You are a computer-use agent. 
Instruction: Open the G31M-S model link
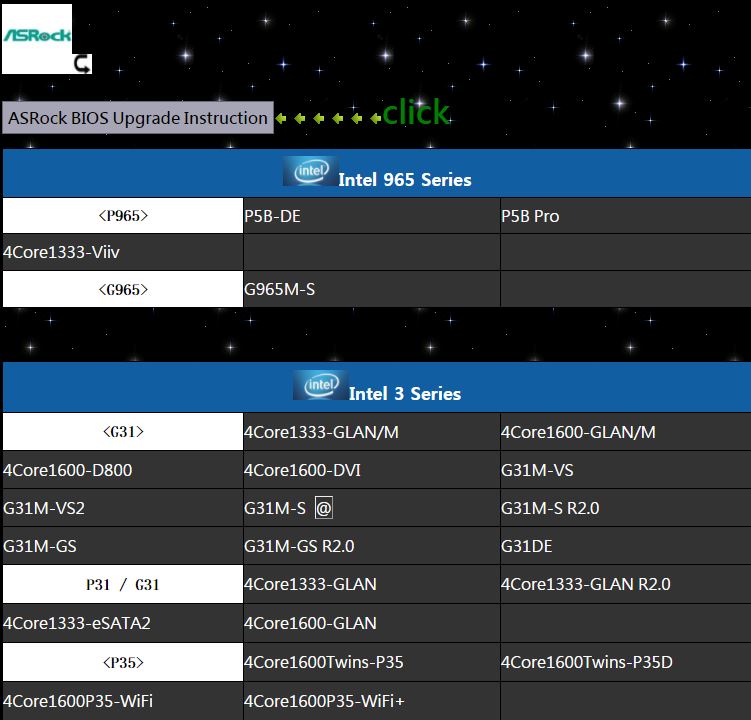(275, 508)
